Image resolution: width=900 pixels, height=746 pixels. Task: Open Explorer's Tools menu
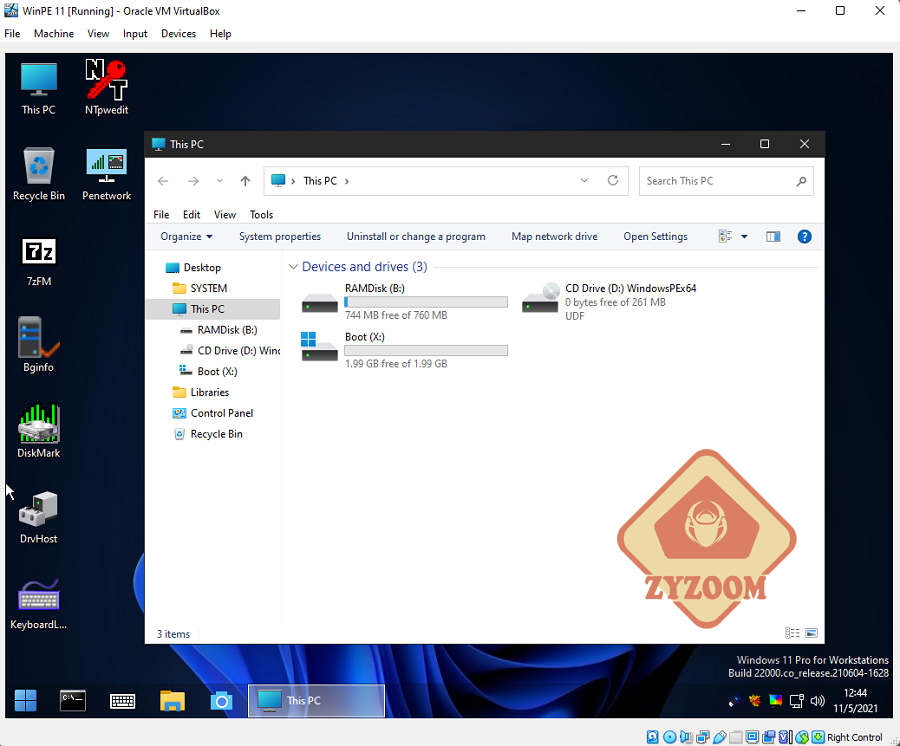tap(261, 215)
